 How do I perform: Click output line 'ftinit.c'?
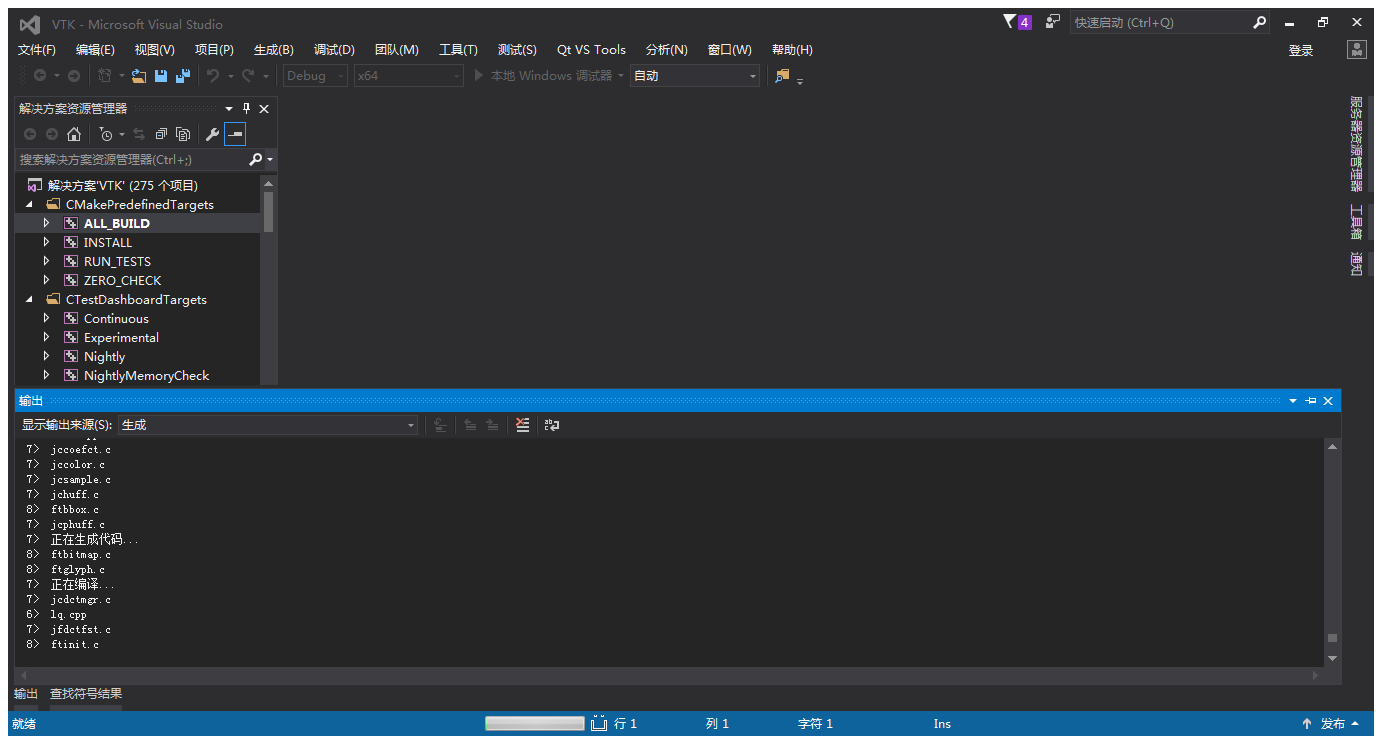click(75, 644)
